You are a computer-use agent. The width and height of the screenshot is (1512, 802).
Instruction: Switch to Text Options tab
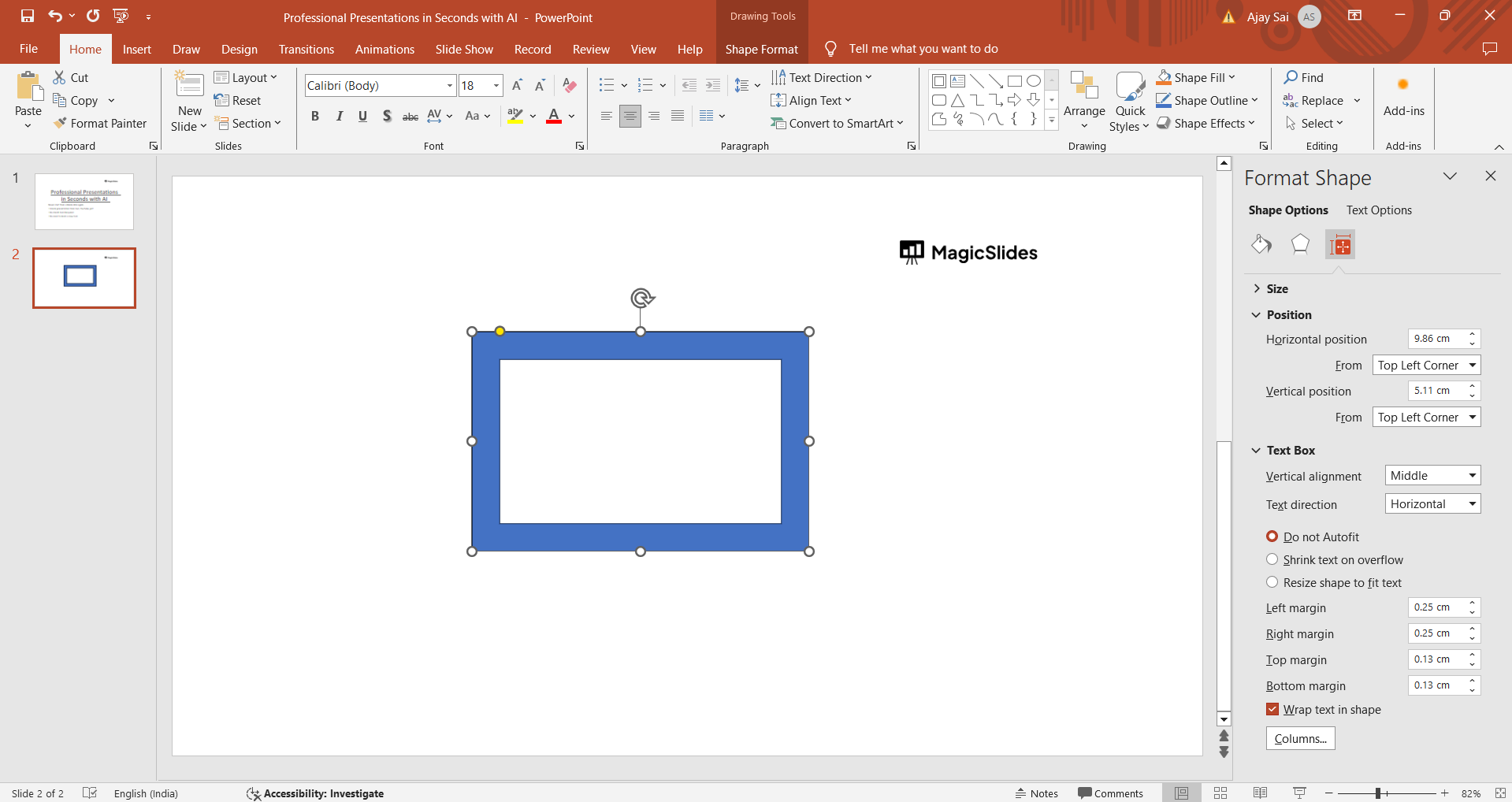pos(1379,210)
